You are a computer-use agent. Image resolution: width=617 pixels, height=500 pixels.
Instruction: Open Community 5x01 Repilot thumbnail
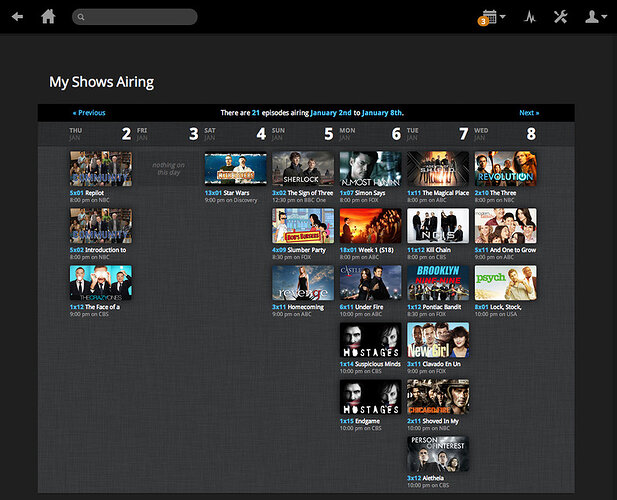[x=101, y=169]
